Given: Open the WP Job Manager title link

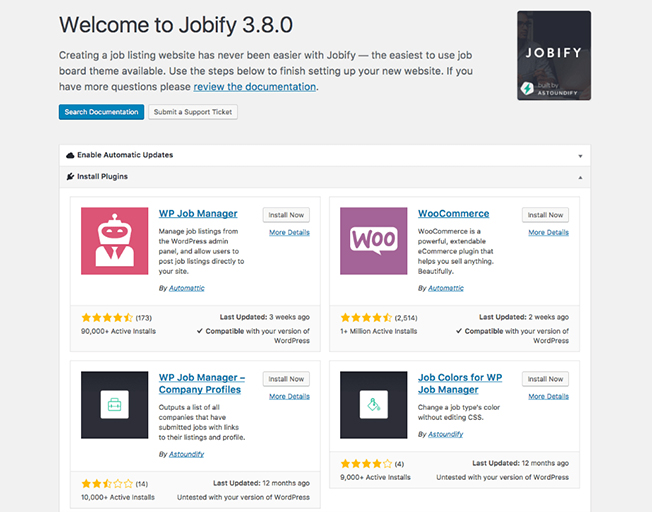Looking at the screenshot, I should [x=198, y=214].
